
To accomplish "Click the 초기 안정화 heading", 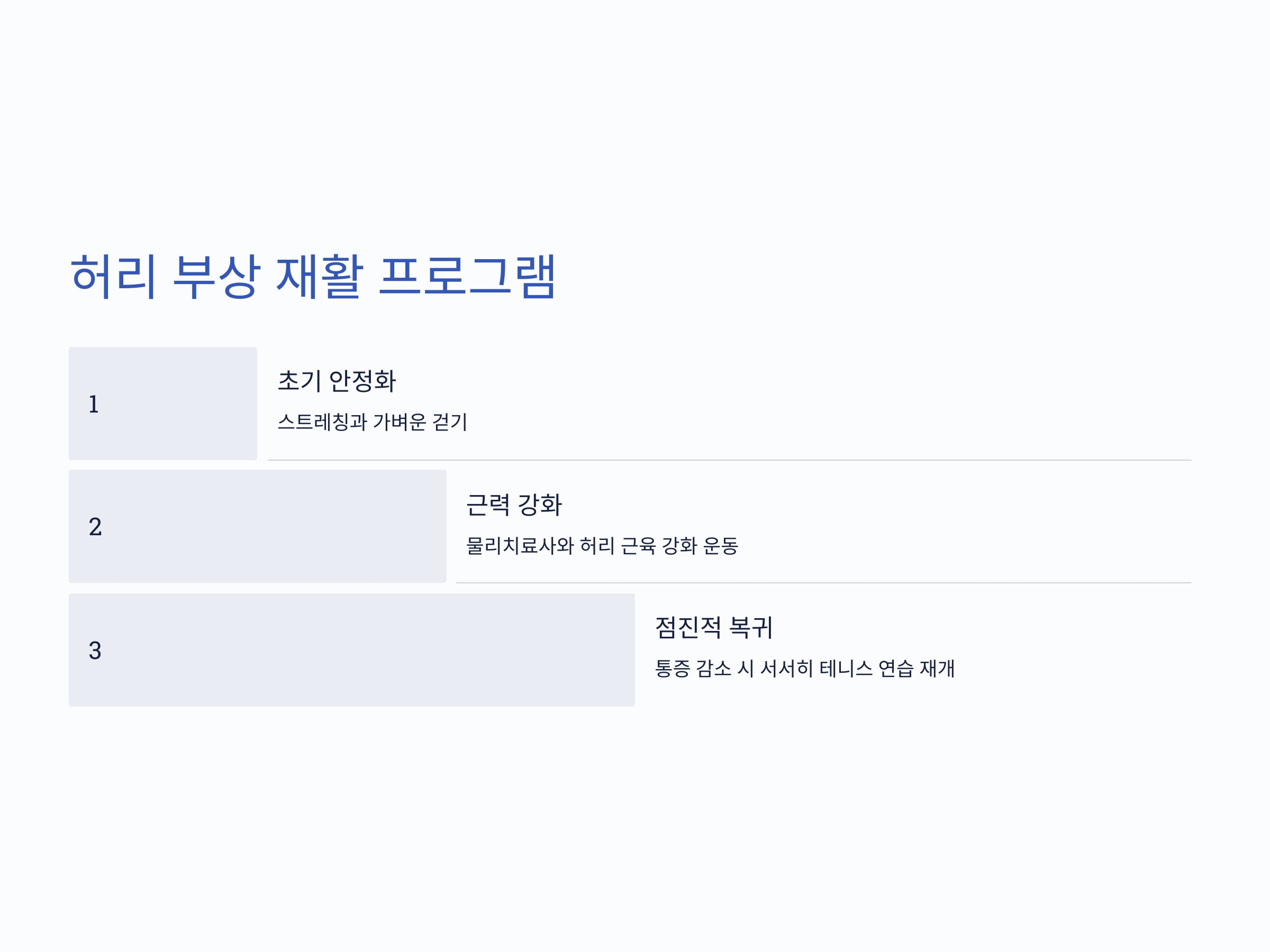I will point(337,381).
